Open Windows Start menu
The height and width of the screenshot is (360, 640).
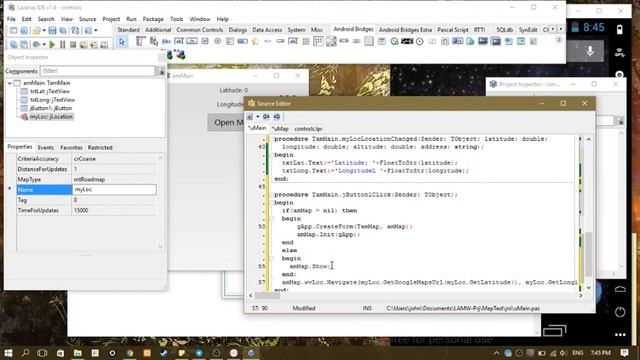[x=8, y=353]
